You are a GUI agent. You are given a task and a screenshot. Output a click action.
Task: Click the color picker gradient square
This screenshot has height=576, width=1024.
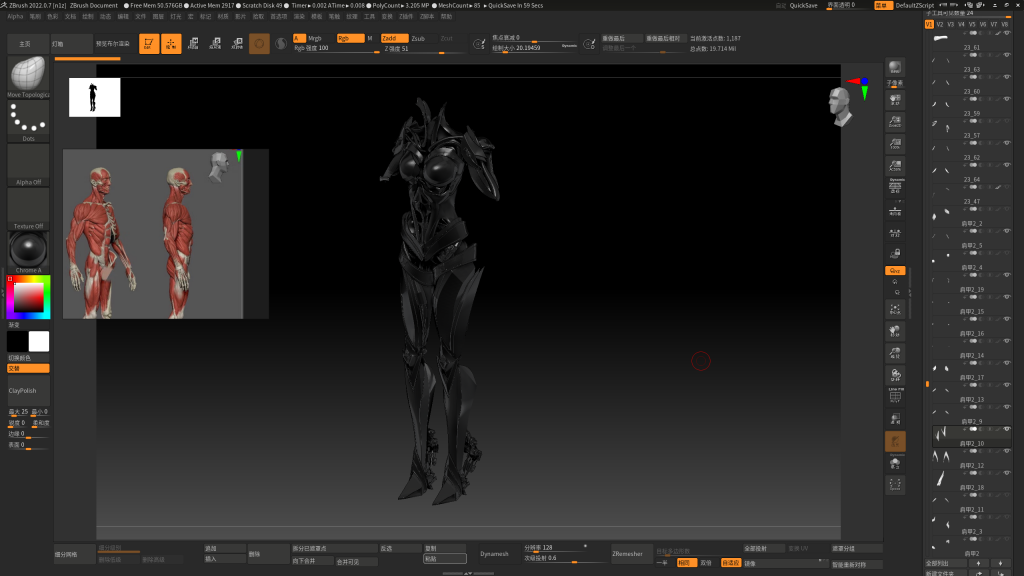(28, 297)
